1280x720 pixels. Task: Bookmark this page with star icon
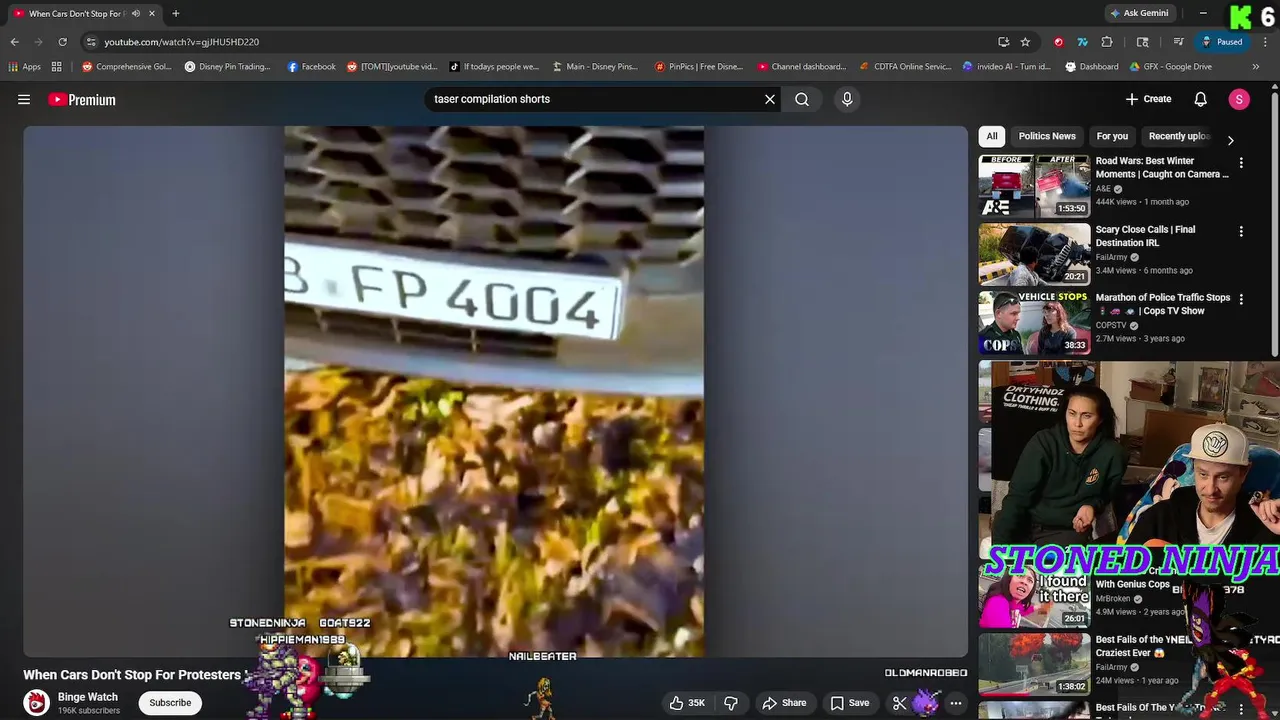click(1025, 42)
